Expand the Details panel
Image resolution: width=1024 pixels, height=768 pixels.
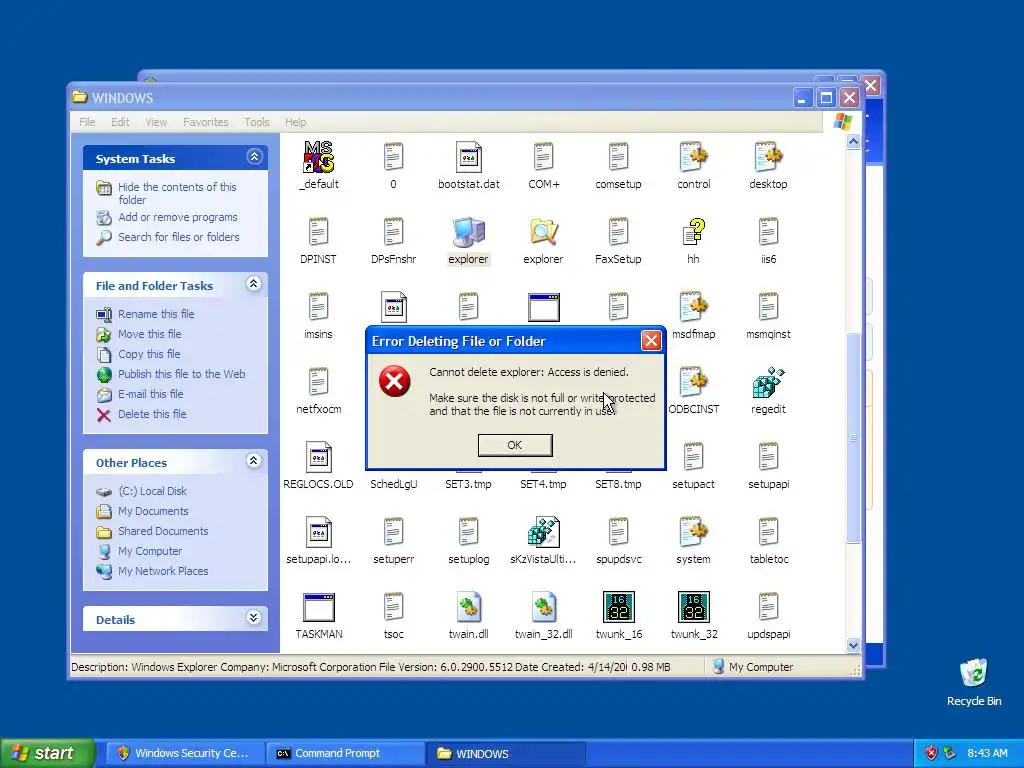point(254,618)
